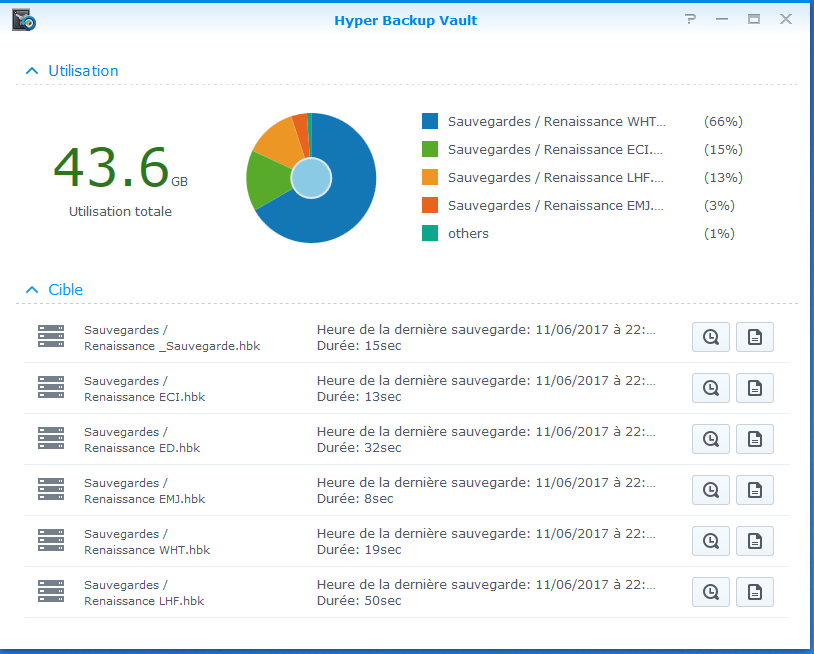814x654 pixels.
Task: Click the 43.6 GB total usage value
Action: point(120,167)
